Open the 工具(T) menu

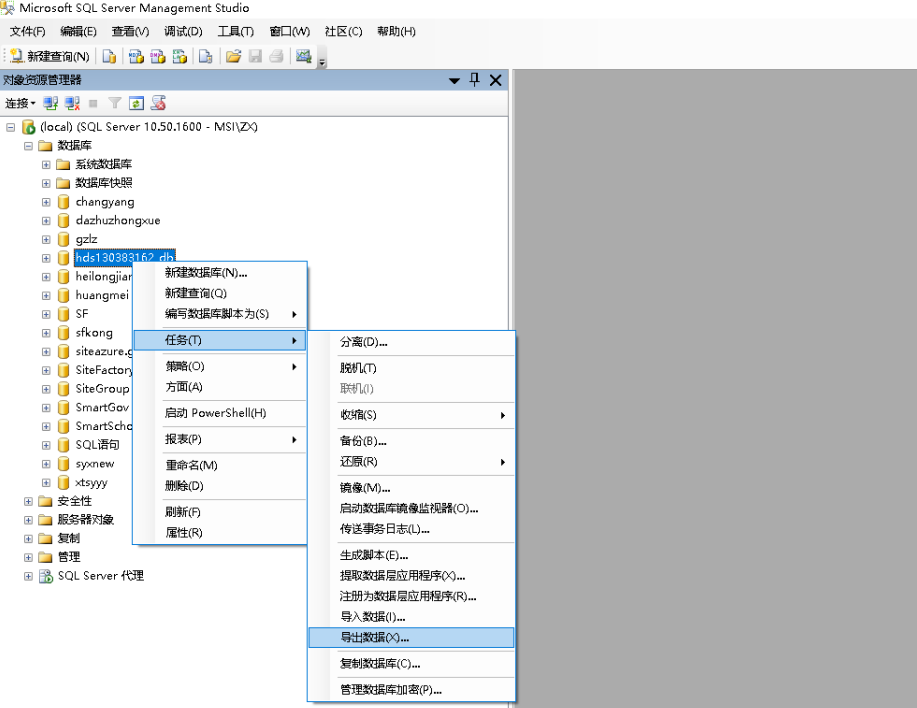[235, 31]
